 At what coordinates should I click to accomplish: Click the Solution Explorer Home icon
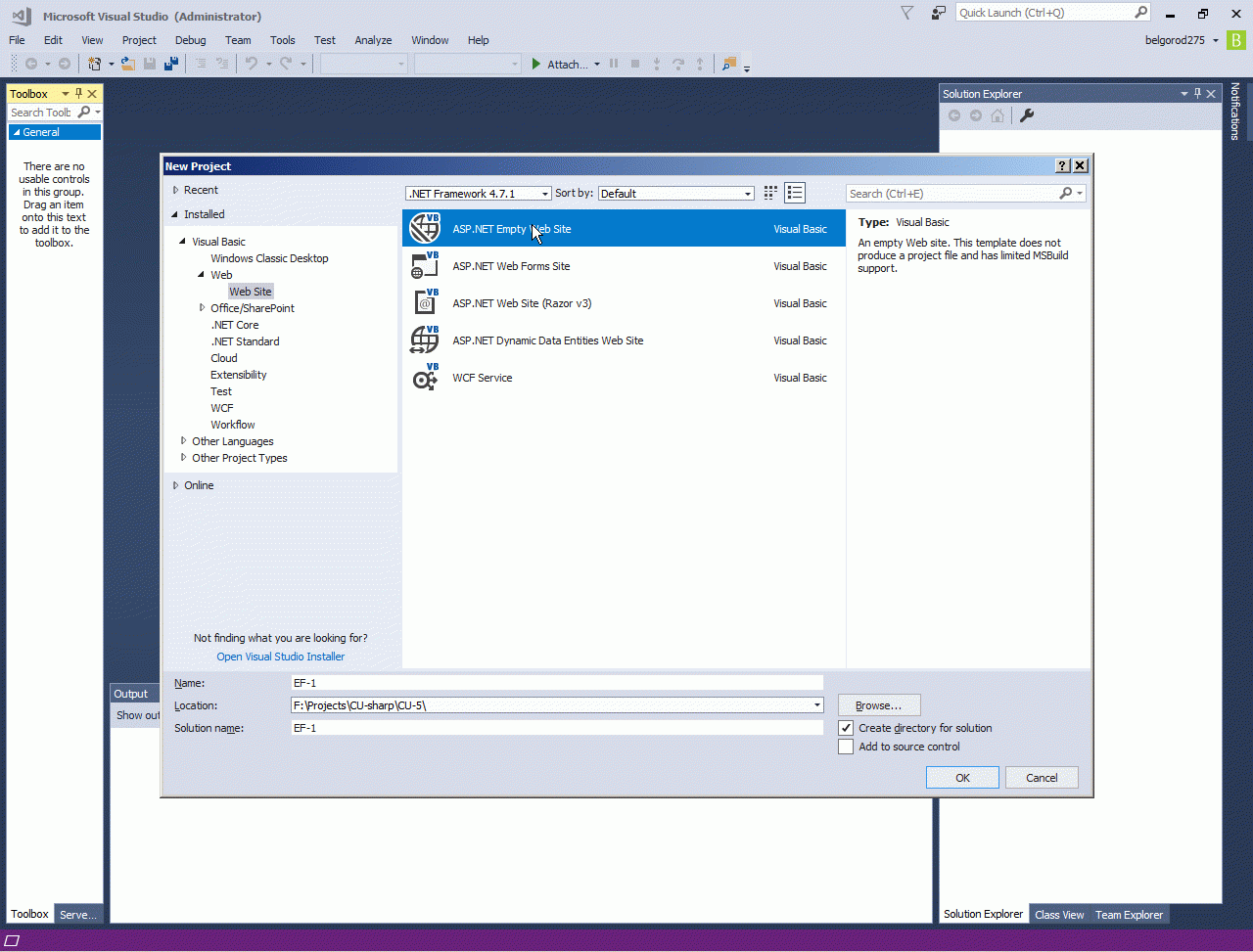pyautogui.click(x=998, y=115)
